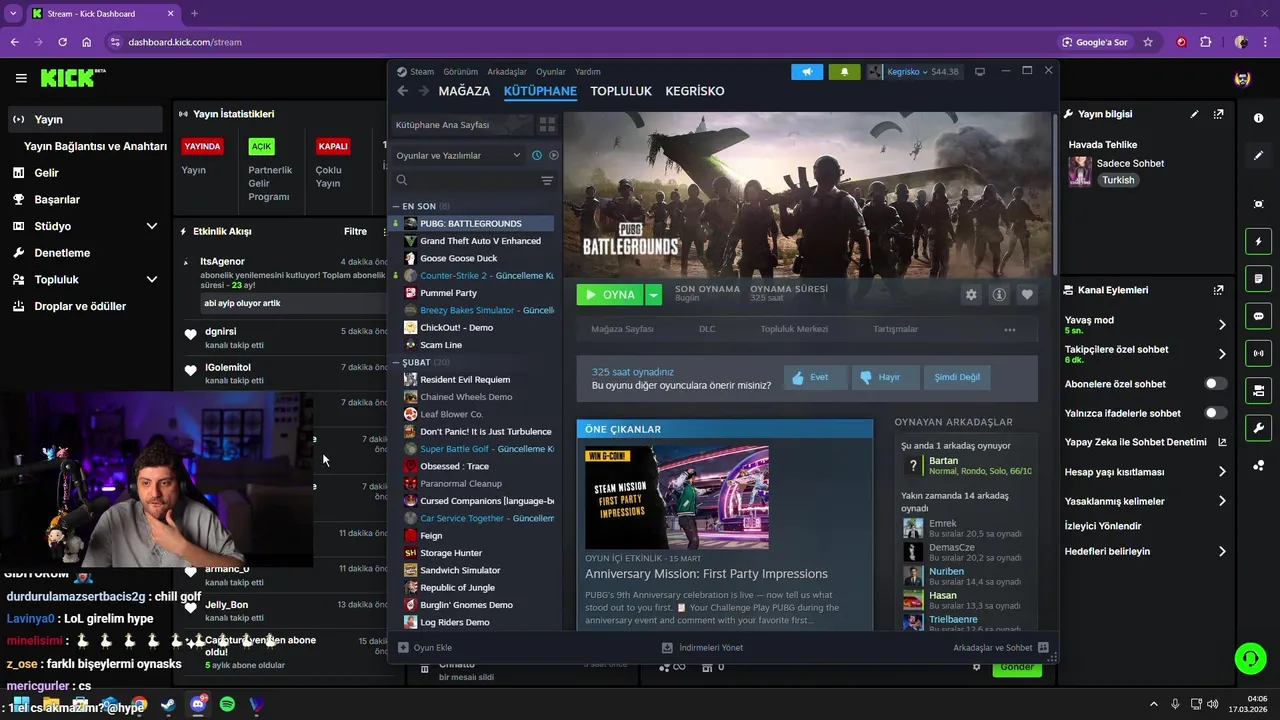Image resolution: width=1280 pixels, height=720 pixels.
Task: Open Görünüm menu in Steam
Action: click(461, 72)
